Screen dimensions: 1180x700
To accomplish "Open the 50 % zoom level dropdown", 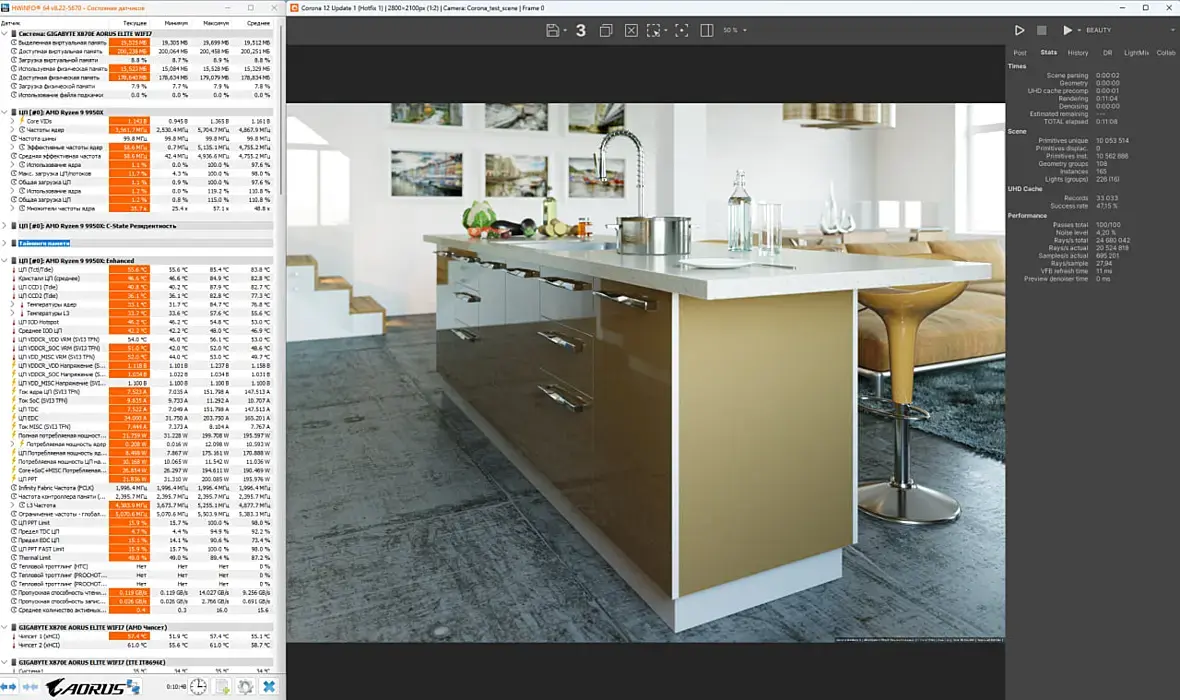I will coord(735,30).
